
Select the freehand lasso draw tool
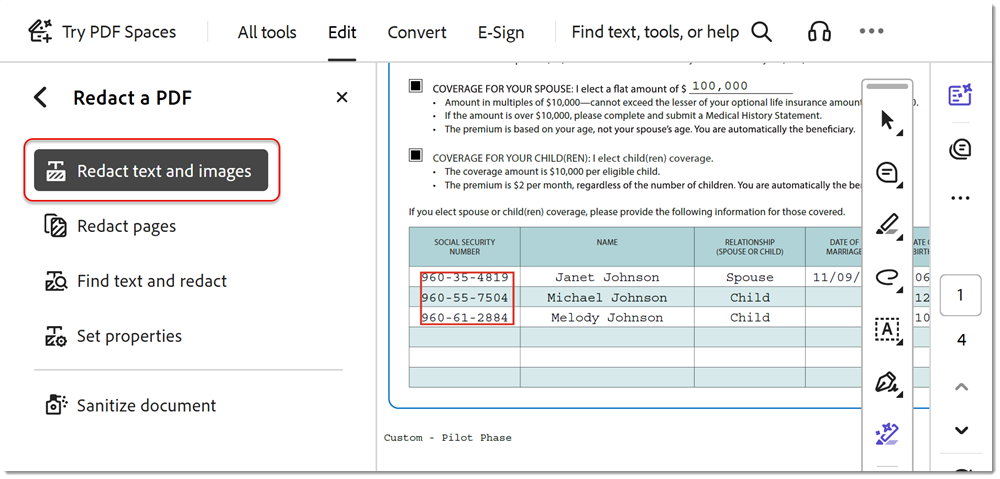click(887, 277)
